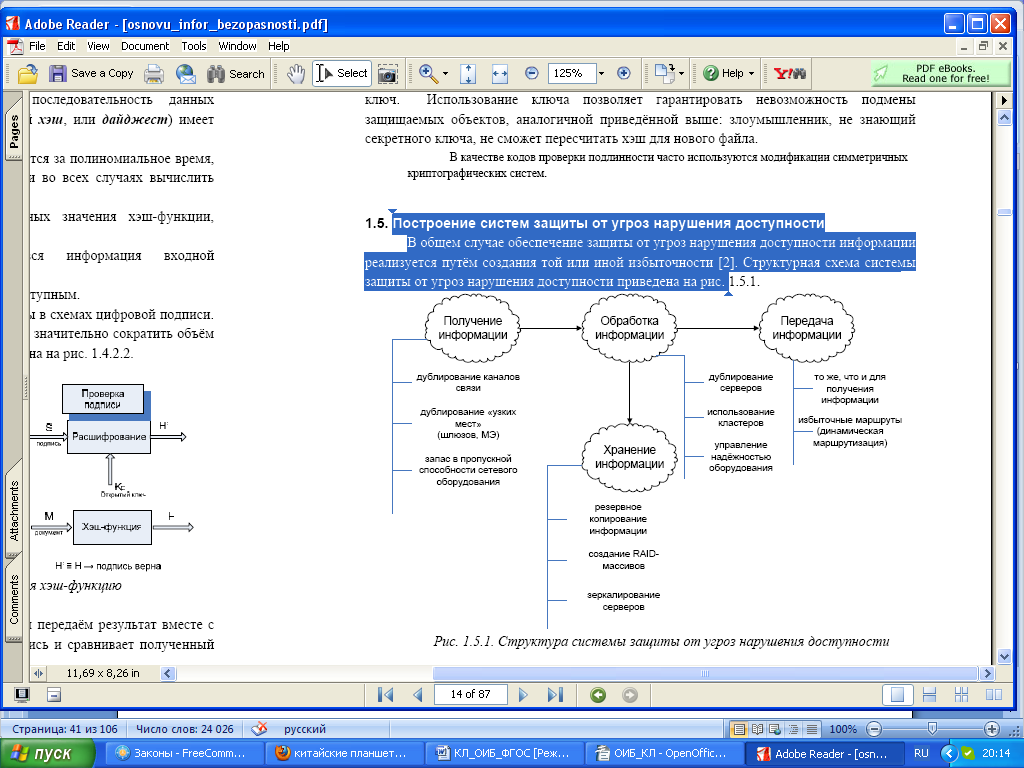Open rotate pages dropdown arrow
This screenshot has width=1024, height=768.
point(681,74)
